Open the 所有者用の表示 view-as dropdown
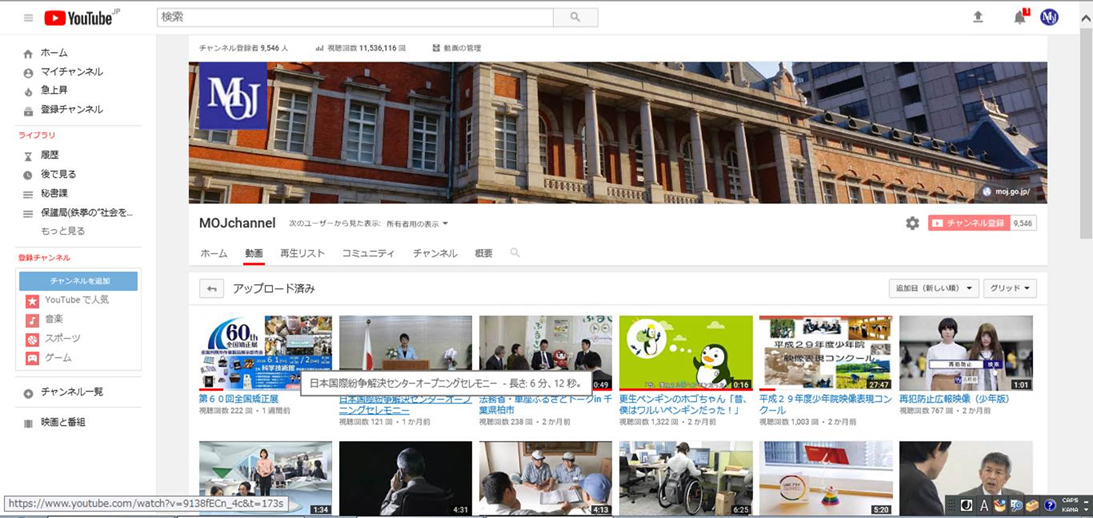 (418, 224)
